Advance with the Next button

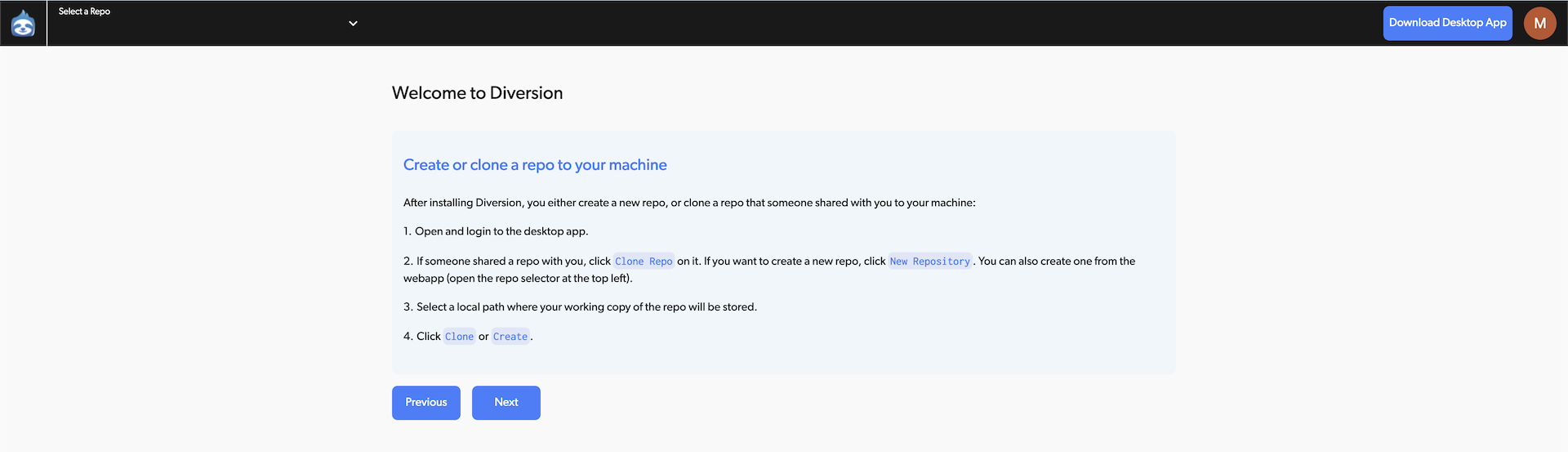(506, 403)
